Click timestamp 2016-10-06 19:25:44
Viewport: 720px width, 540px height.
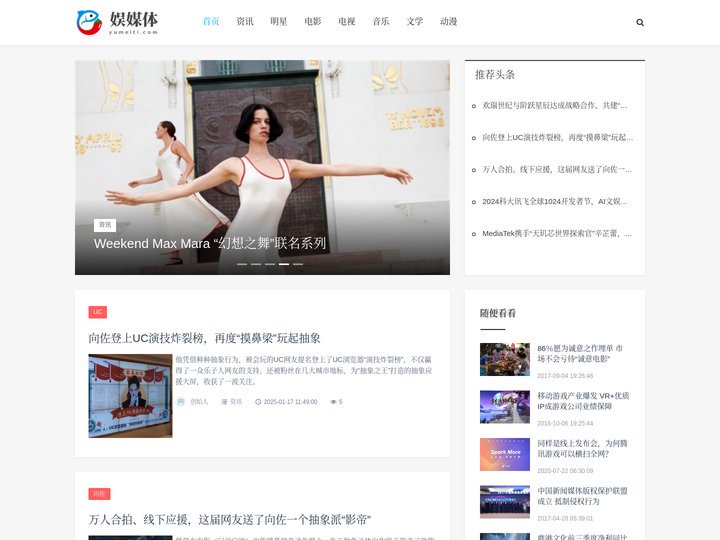pos(565,423)
